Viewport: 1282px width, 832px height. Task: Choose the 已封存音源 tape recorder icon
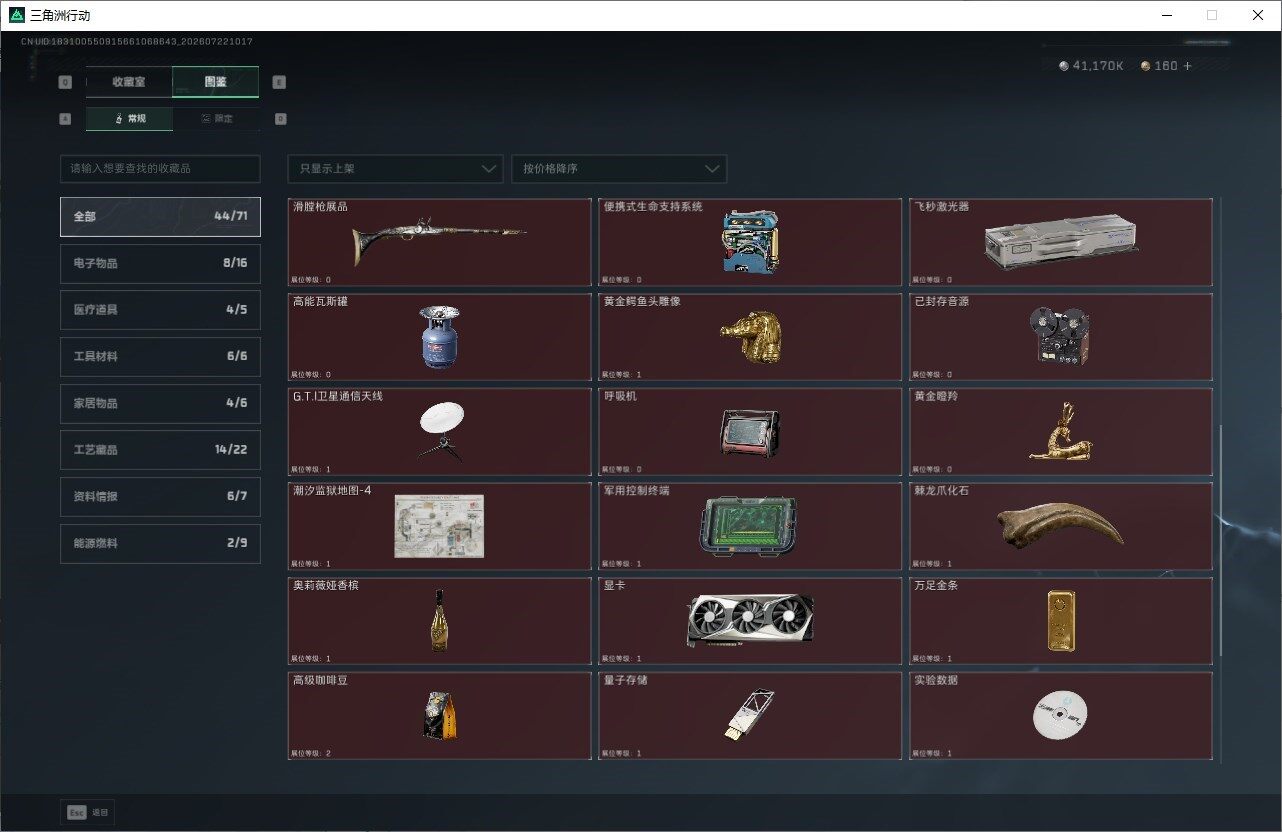click(x=1060, y=336)
